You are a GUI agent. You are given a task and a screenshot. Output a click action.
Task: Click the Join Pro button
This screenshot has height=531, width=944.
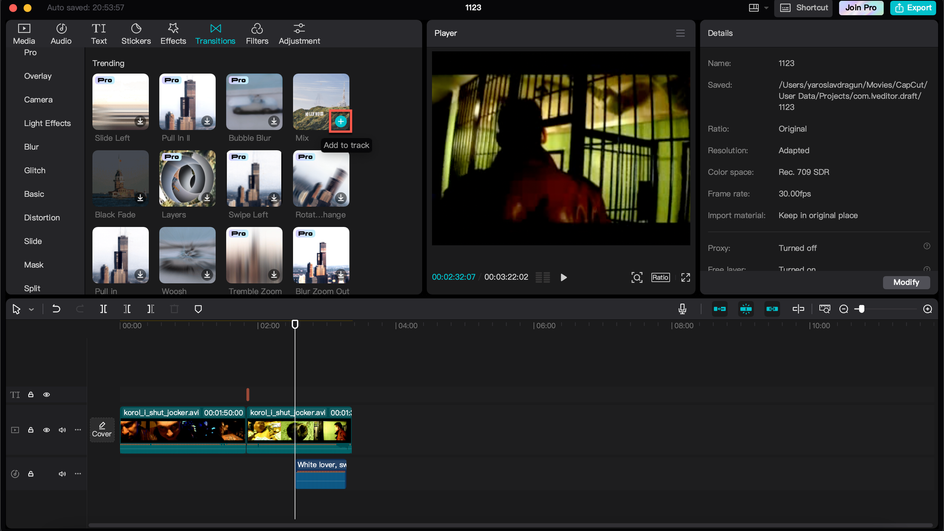[x=861, y=8]
